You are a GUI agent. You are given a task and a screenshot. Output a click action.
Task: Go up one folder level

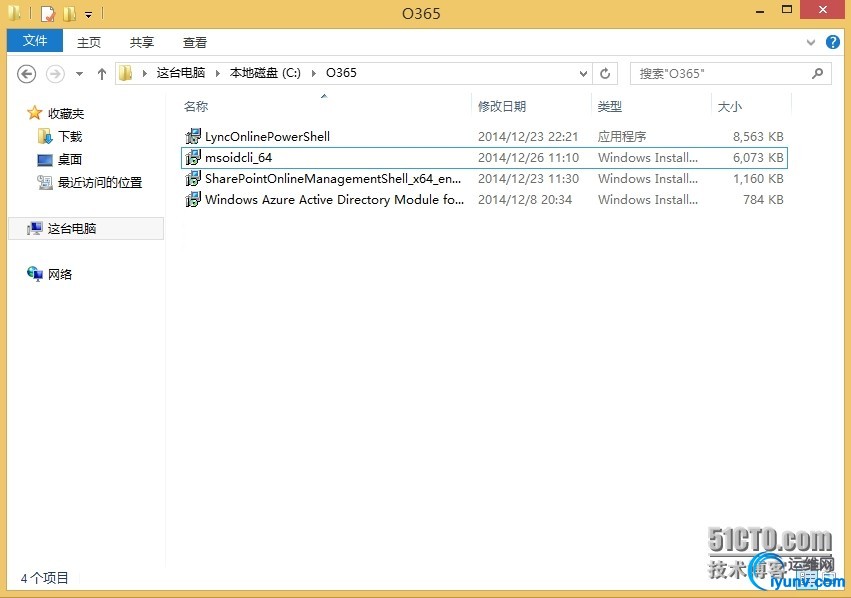pyautogui.click(x=101, y=73)
